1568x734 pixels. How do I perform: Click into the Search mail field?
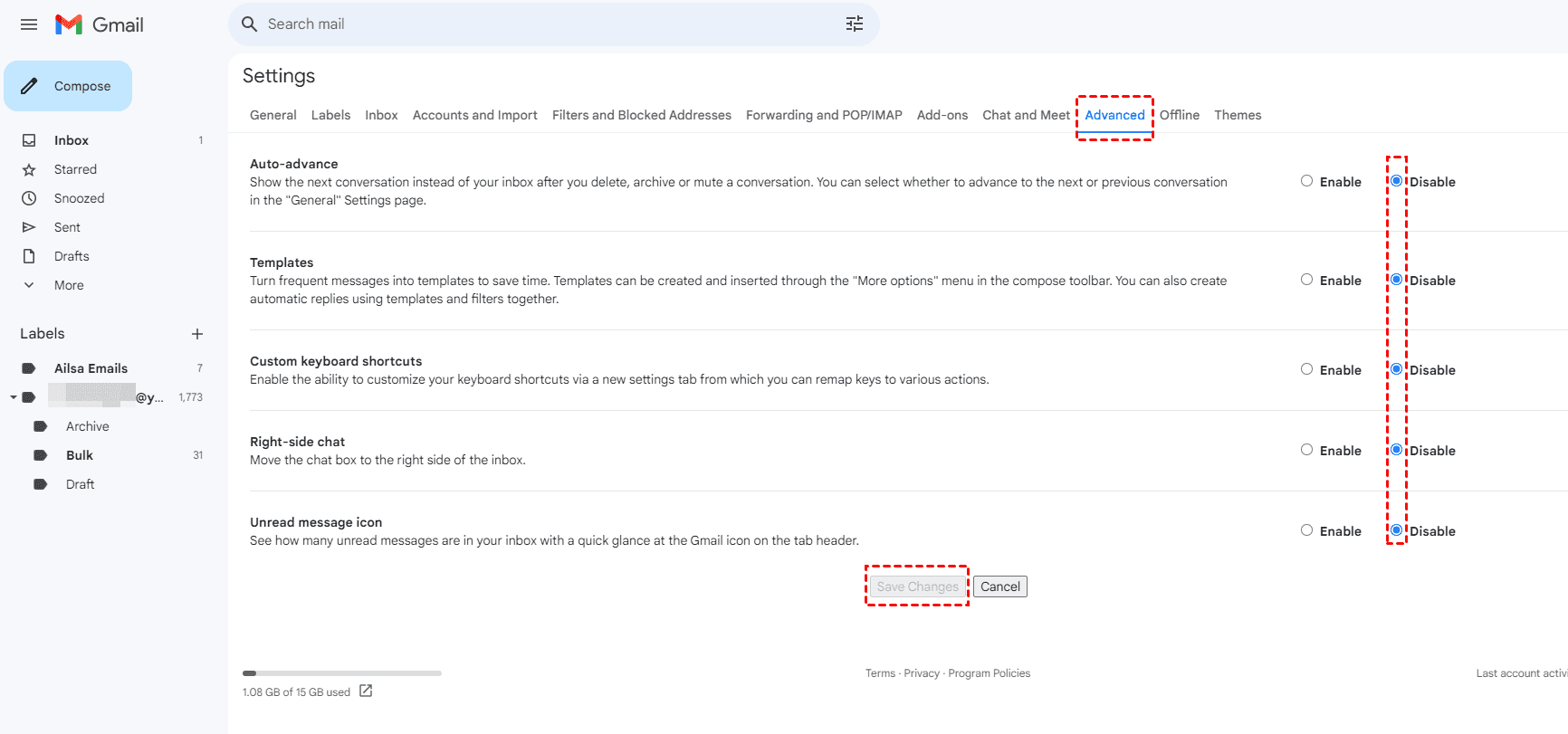[543, 24]
